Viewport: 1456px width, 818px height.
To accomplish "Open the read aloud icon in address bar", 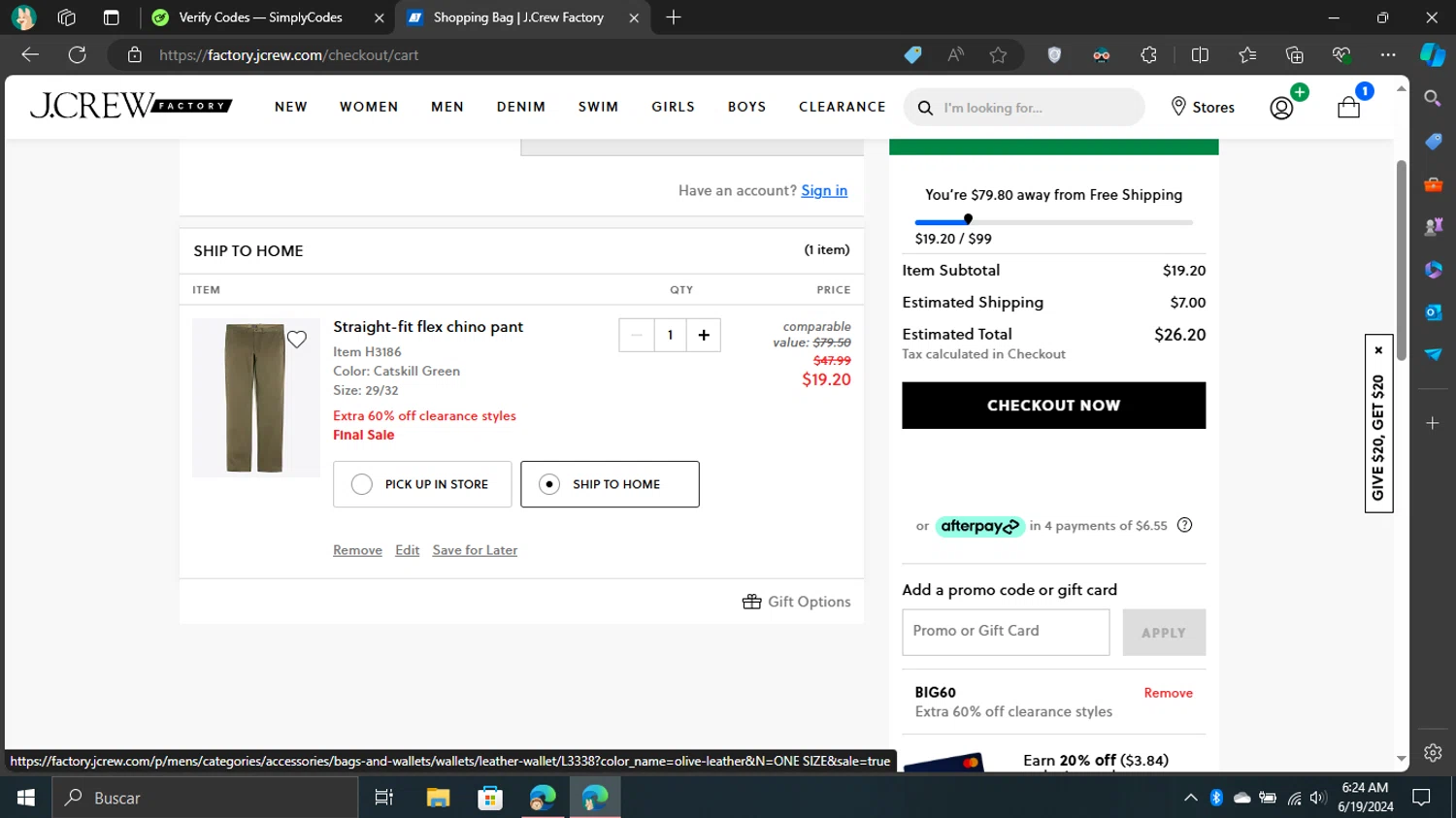I will (x=956, y=55).
